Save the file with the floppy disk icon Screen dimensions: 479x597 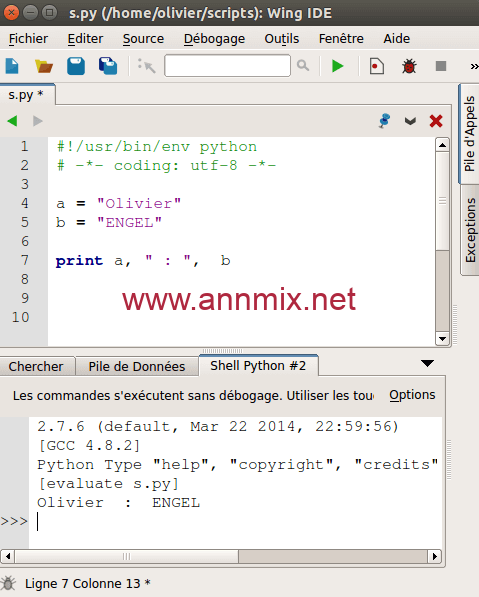76,66
